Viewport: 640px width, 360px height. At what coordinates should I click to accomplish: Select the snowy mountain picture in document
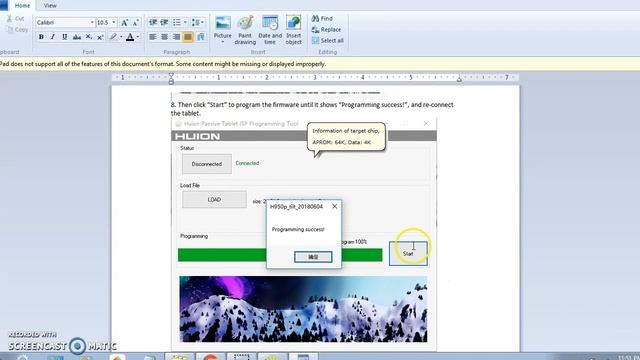pos(303,309)
